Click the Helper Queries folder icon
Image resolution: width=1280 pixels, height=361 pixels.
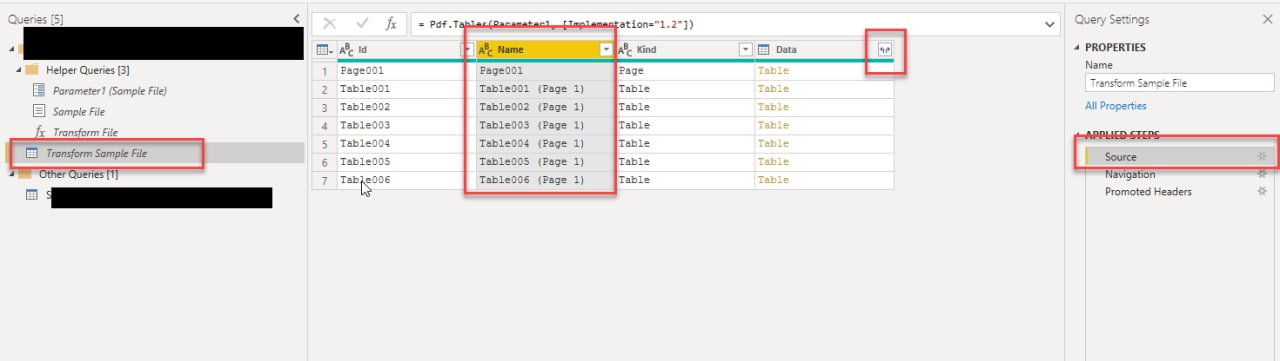[x=31, y=70]
